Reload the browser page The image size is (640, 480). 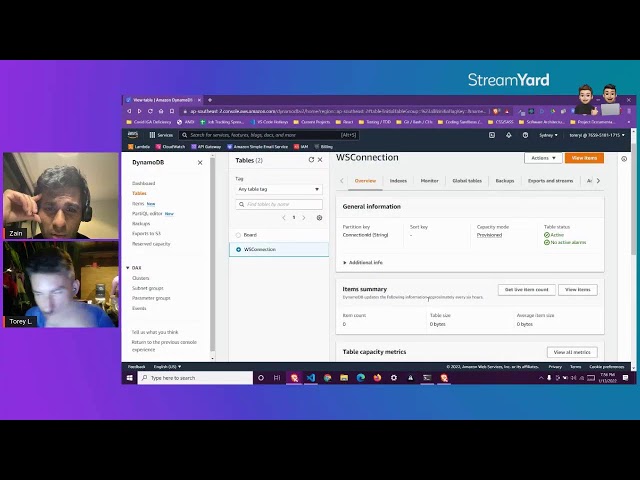click(x=150, y=111)
